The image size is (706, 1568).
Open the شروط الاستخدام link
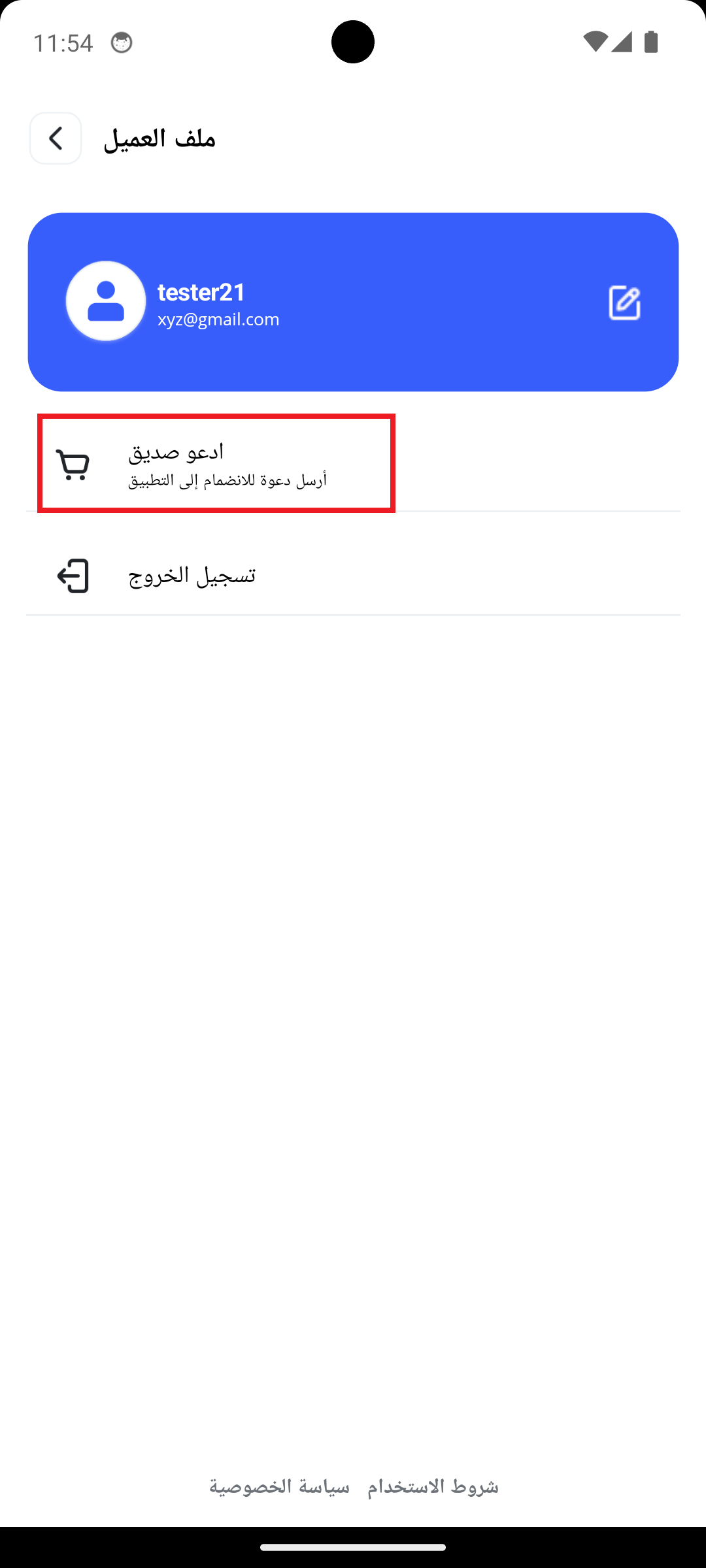433,1486
